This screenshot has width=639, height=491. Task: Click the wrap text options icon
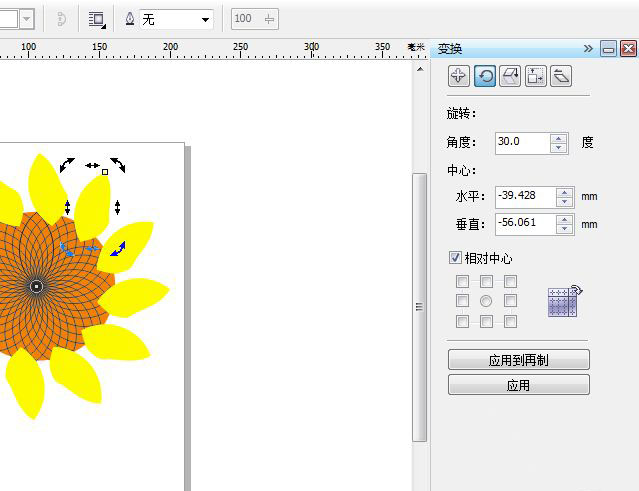tap(96, 19)
